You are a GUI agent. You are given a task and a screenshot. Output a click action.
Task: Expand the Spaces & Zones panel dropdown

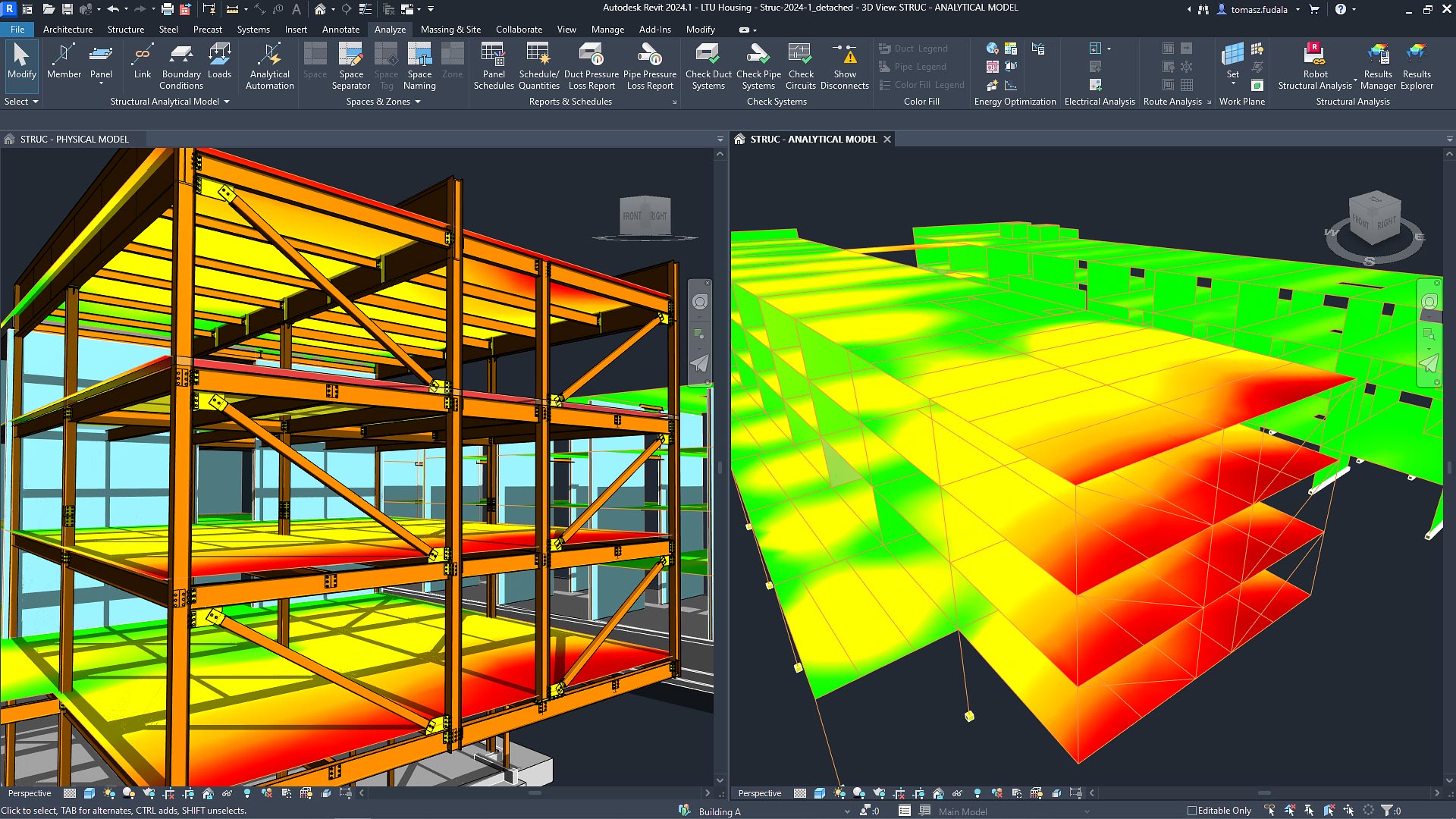point(417,102)
